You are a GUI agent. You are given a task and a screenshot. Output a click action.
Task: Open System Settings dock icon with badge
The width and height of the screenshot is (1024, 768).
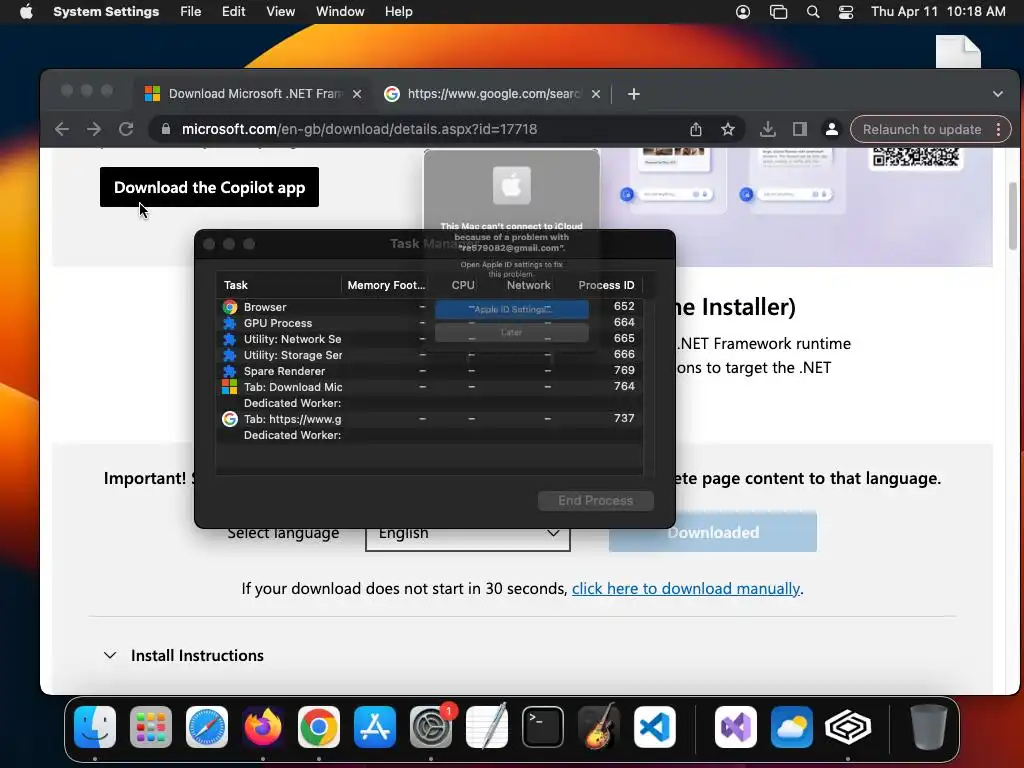coord(431,727)
